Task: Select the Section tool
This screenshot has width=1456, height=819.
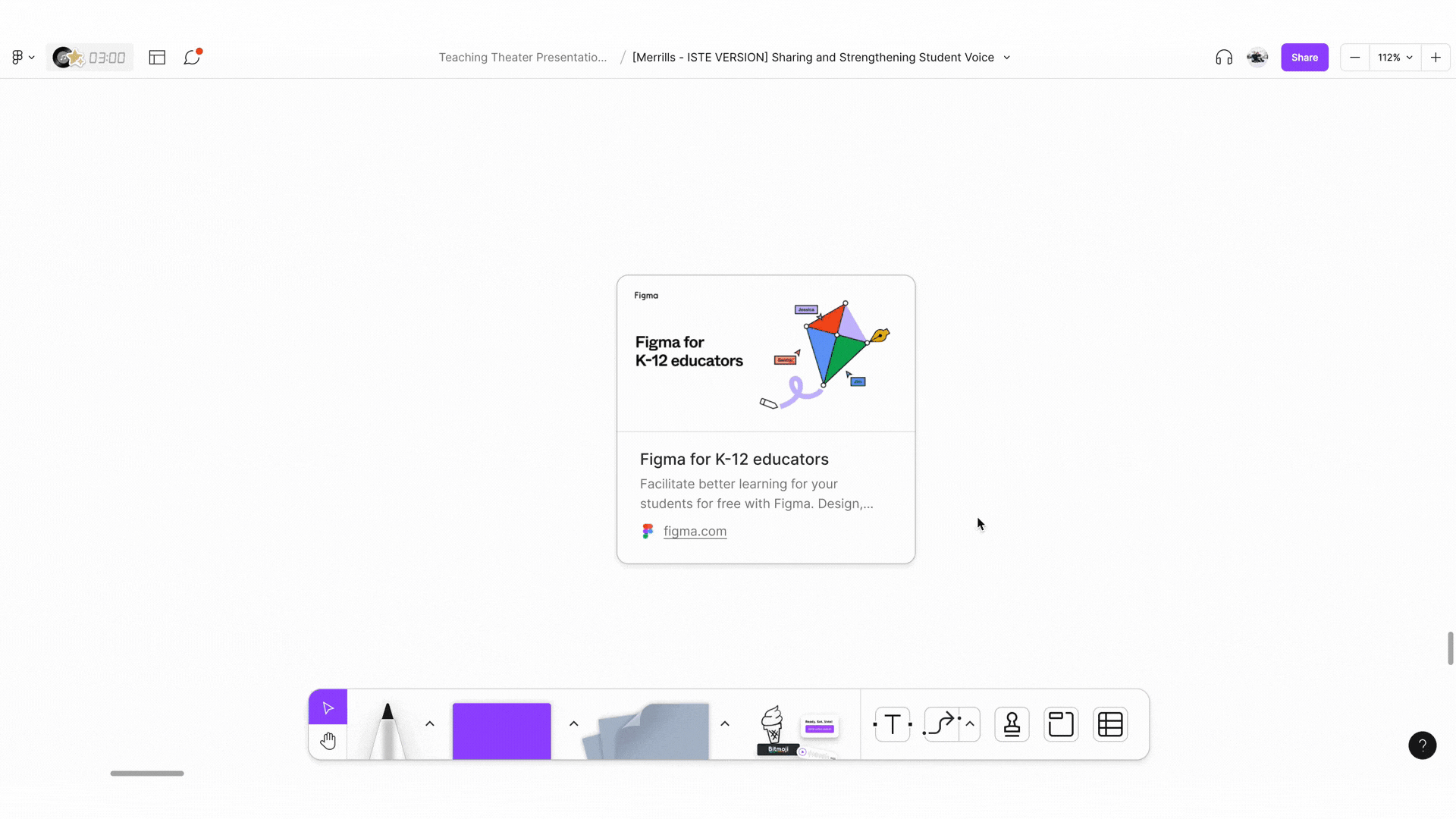Action: (x=1060, y=724)
